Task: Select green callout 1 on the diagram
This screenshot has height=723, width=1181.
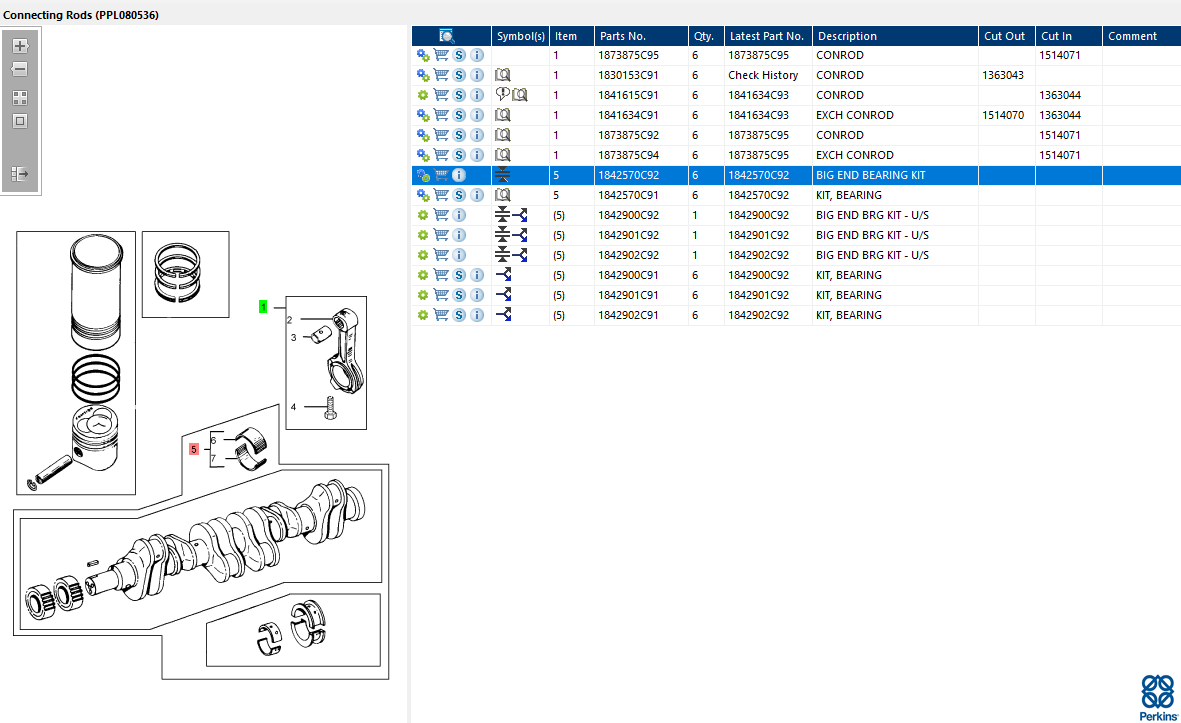Action: coord(263,307)
